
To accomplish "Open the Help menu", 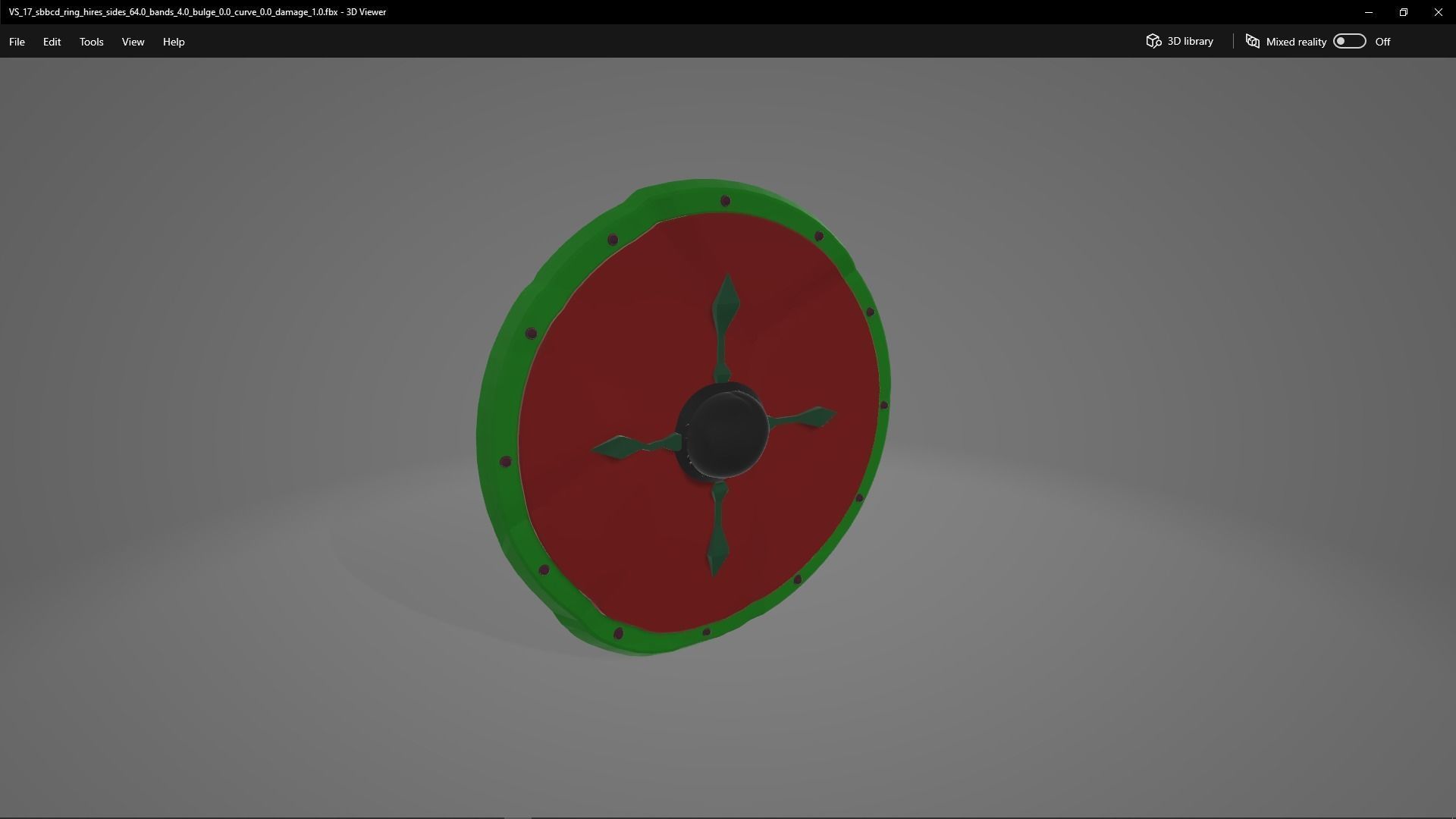I will (x=174, y=42).
